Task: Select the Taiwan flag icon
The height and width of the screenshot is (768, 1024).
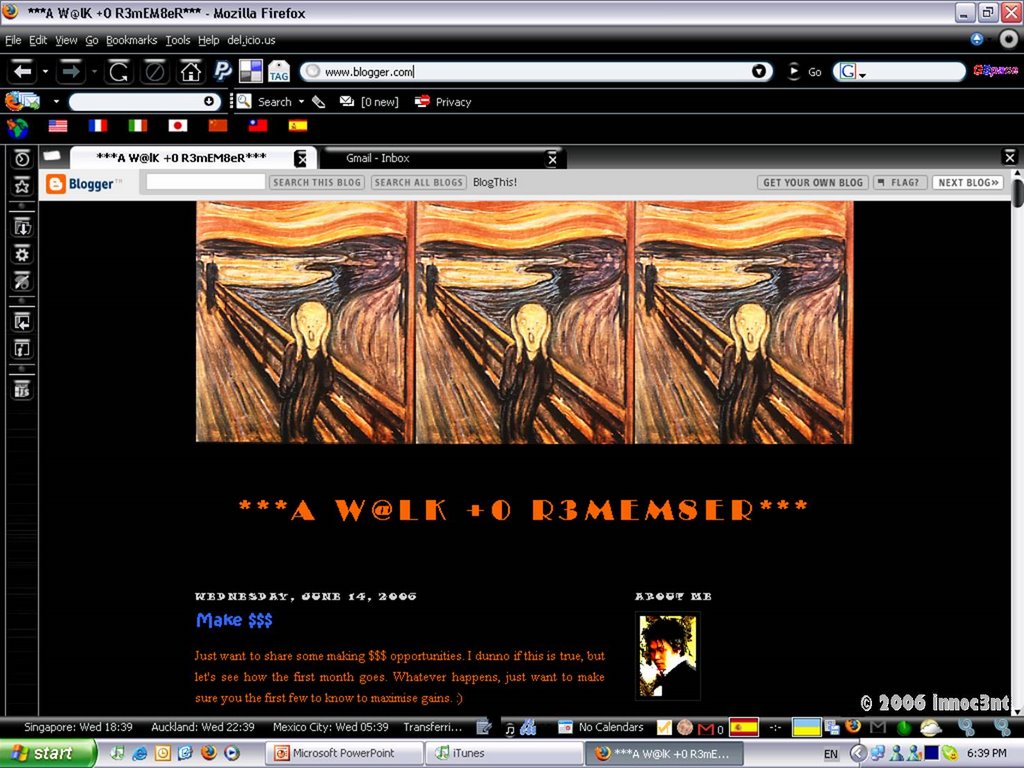Action: point(258,125)
